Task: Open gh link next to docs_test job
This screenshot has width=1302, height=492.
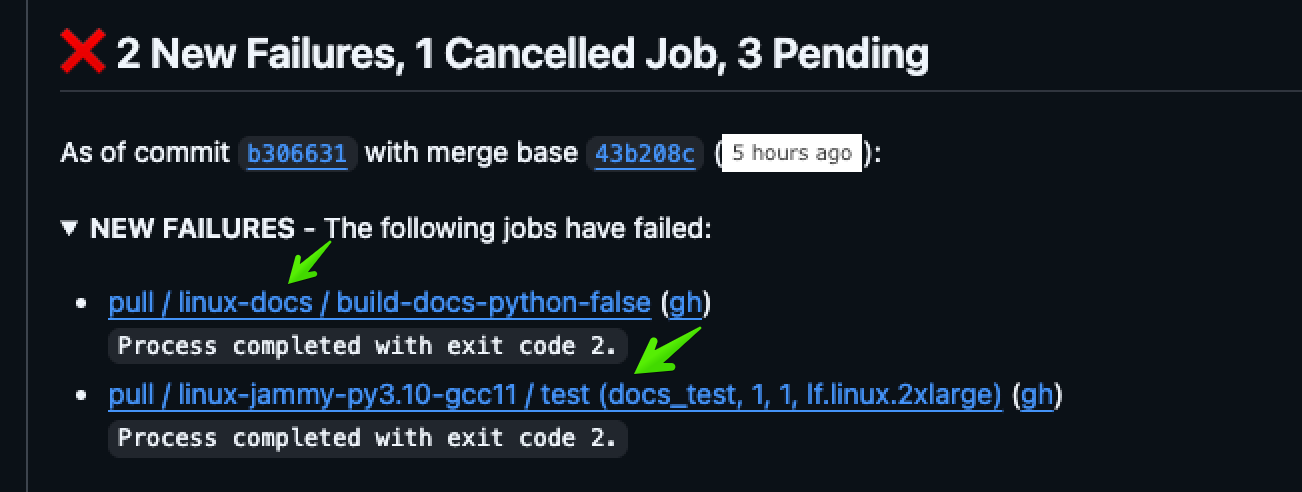Action: pyautogui.click(x=1036, y=395)
